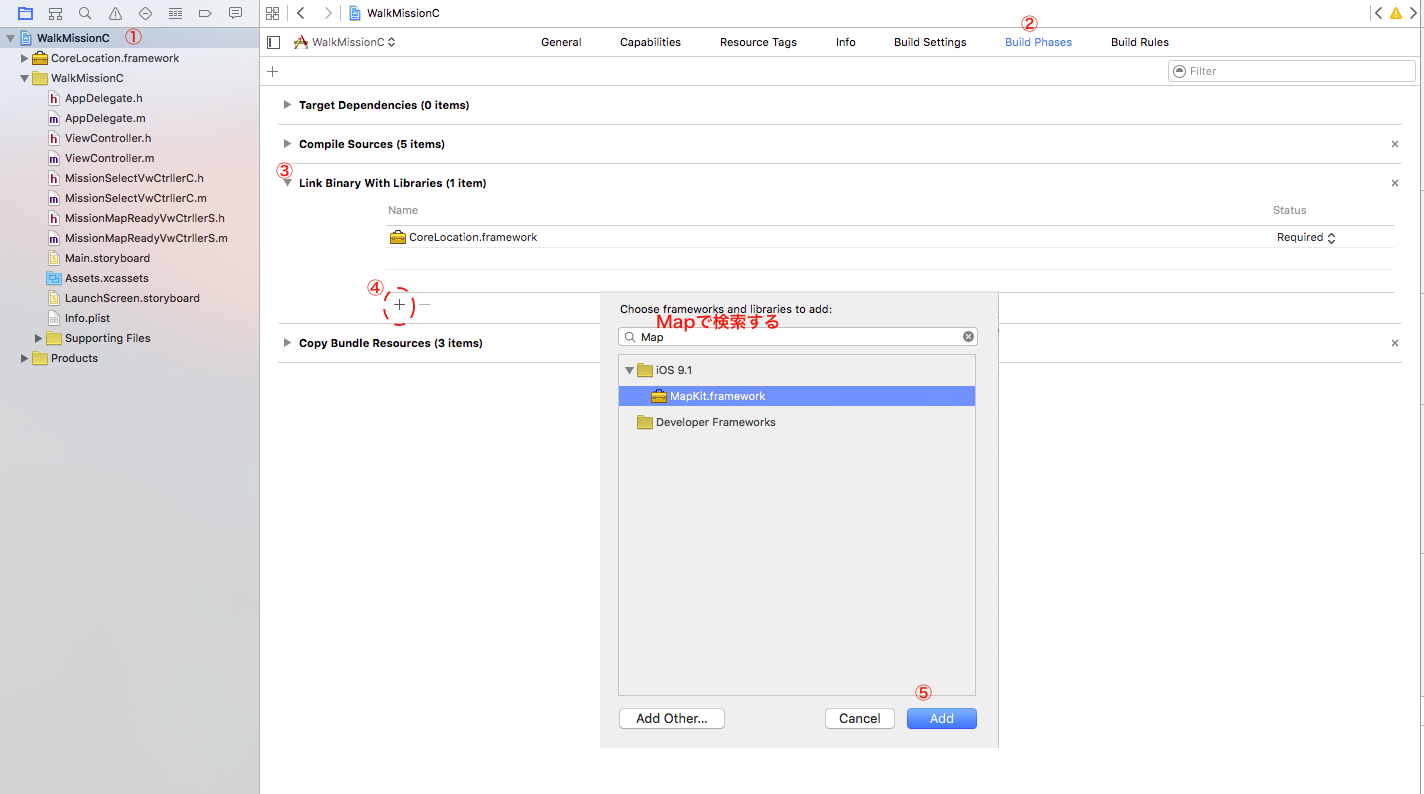This screenshot has width=1424, height=794.
Task: Open the Project navigator folder icon
Action: tap(25, 13)
